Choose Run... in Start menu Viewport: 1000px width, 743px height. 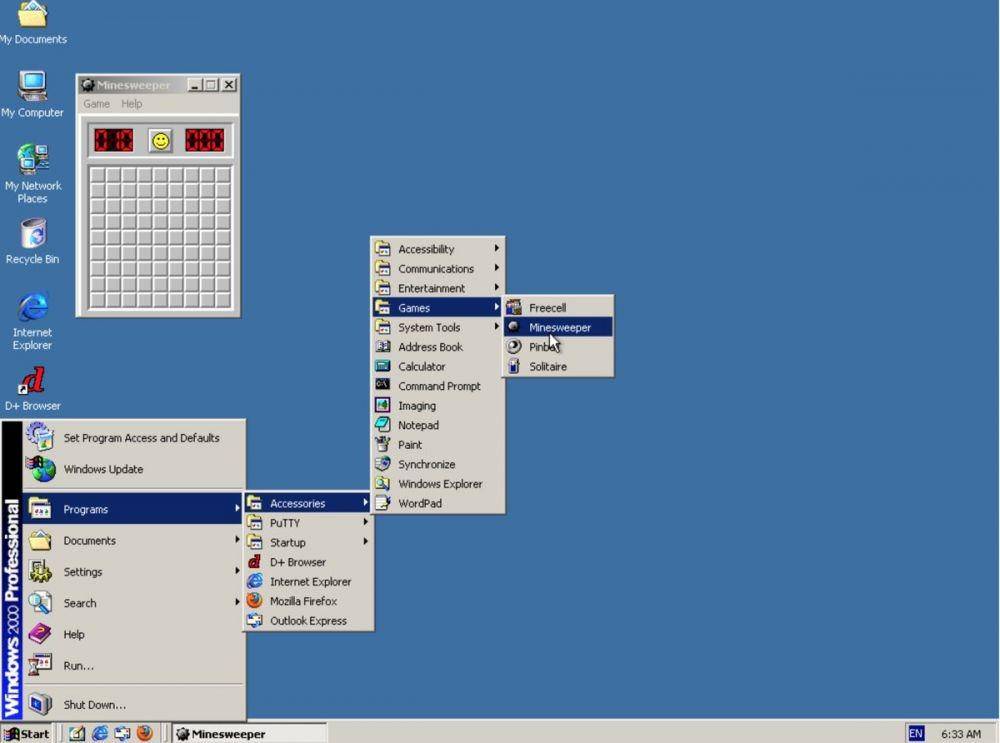133,665
